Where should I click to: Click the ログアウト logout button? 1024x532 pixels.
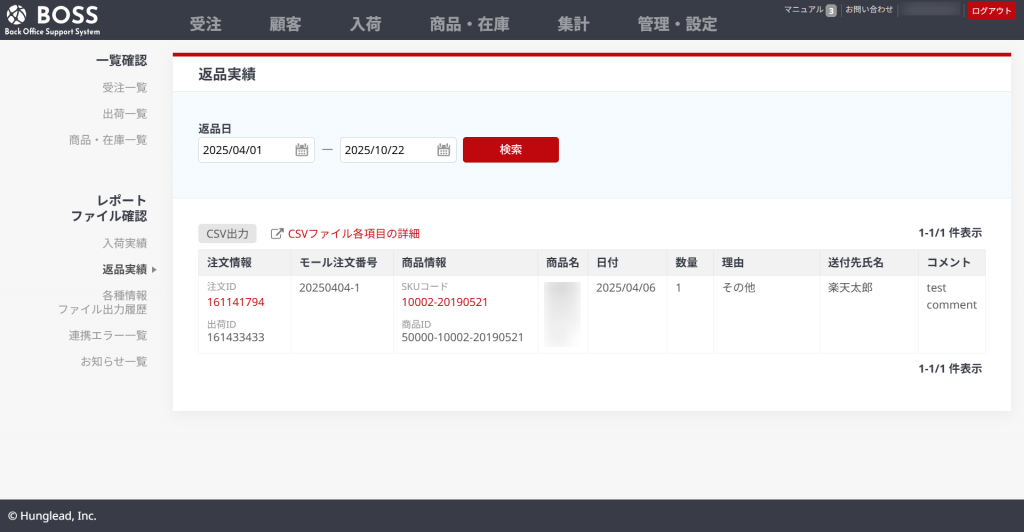tap(991, 11)
